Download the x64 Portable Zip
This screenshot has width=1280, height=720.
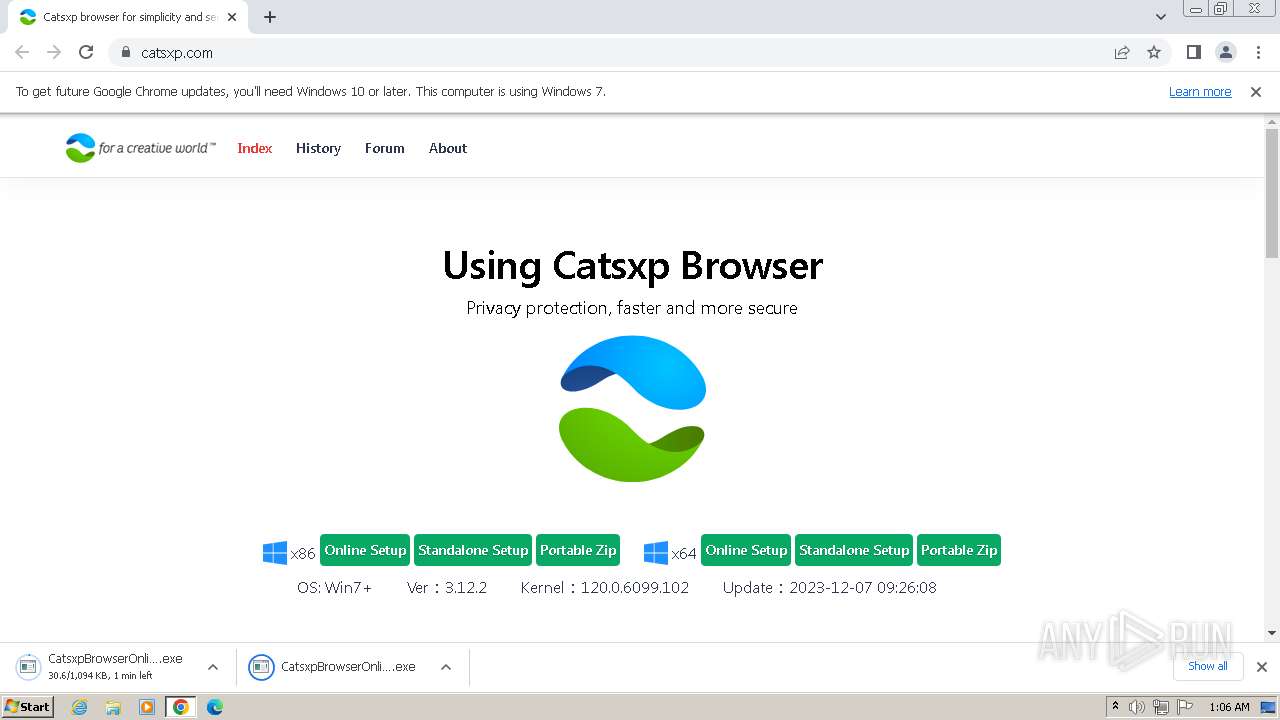coord(959,550)
